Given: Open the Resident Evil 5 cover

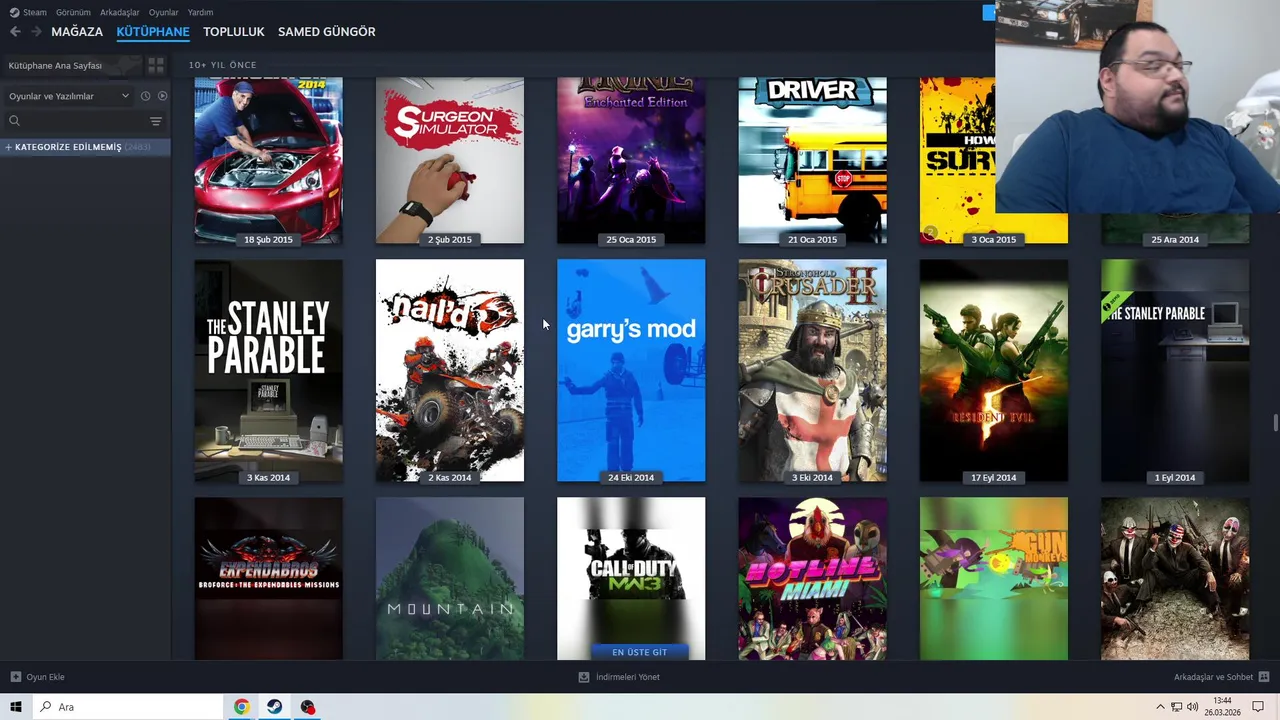Looking at the screenshot, I should point(994,371).
